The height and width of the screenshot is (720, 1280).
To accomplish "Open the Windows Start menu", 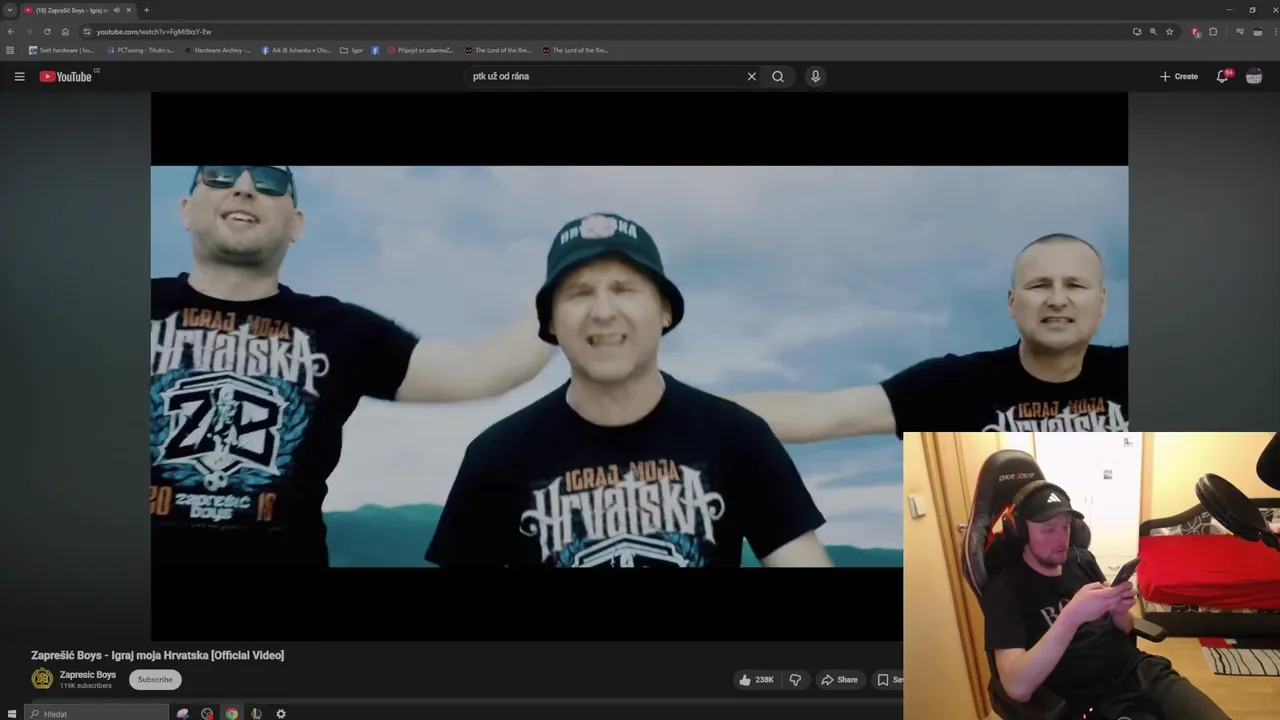I will [x=12, y=714].
